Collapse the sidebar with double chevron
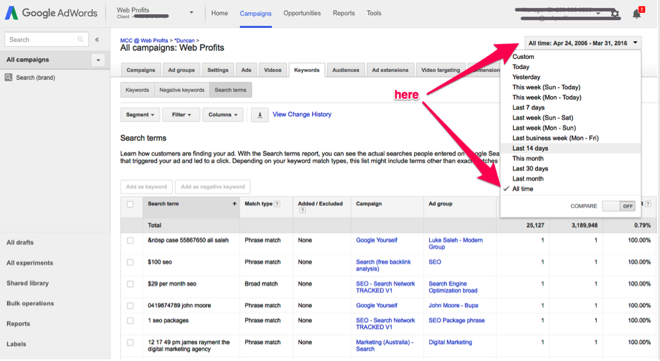This screenshot has width=660, height=361. (x=97, y=40)
